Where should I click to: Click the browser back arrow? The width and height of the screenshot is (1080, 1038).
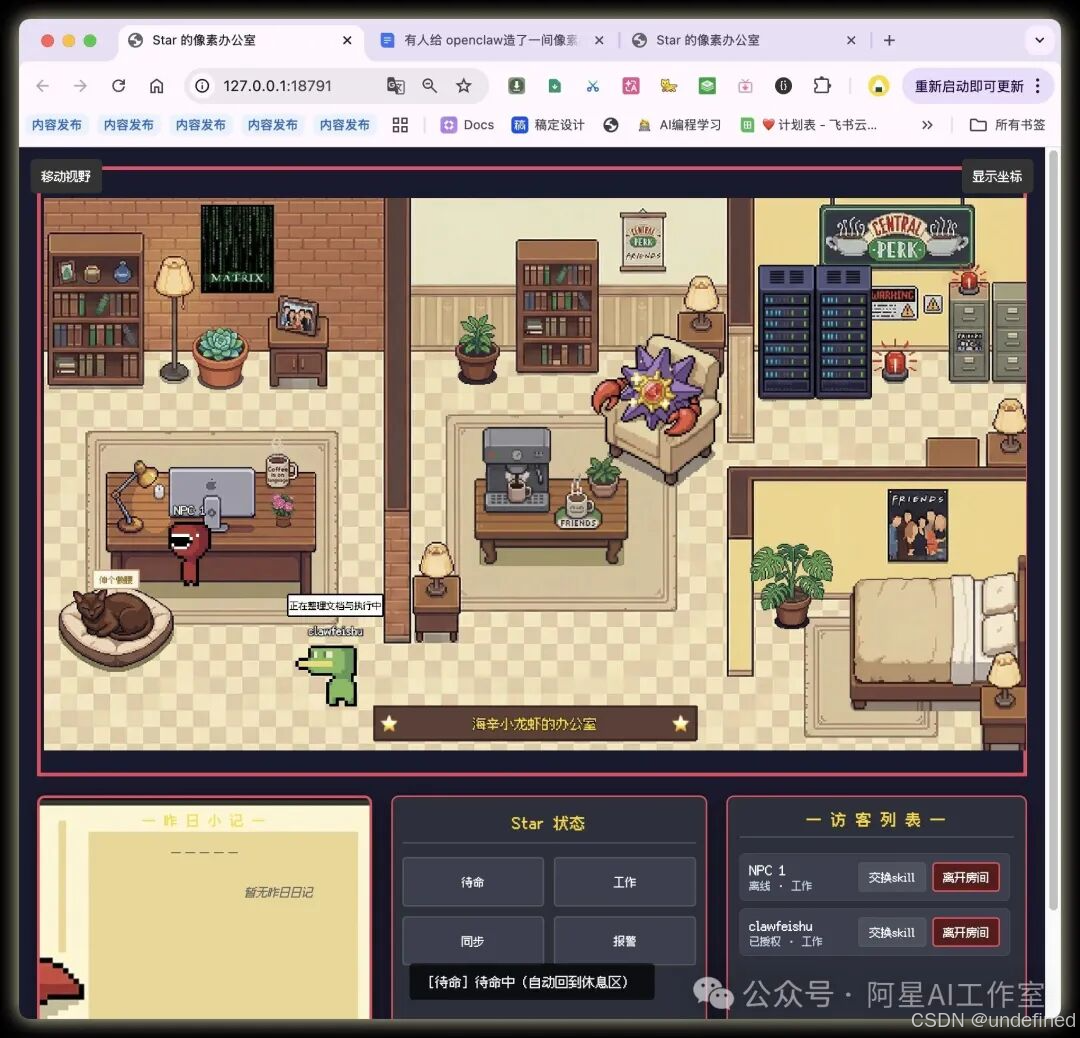coord(43,86)
